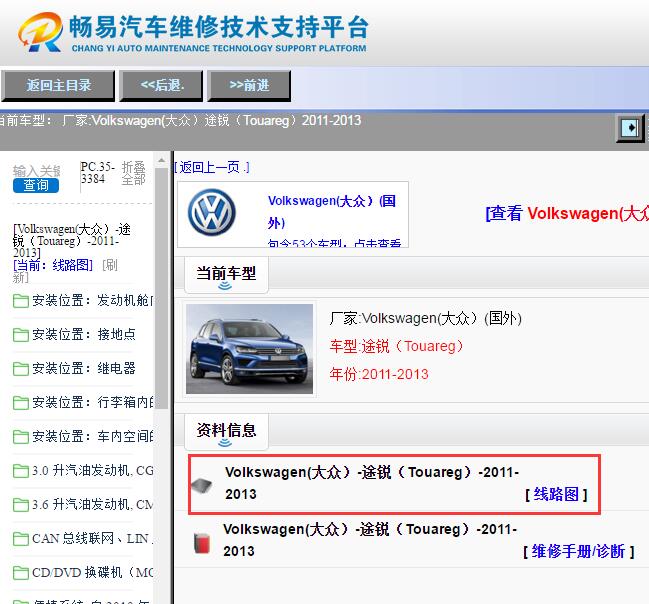
Task: Open the 返回上一页 link
Action: (x=212, y=167)
